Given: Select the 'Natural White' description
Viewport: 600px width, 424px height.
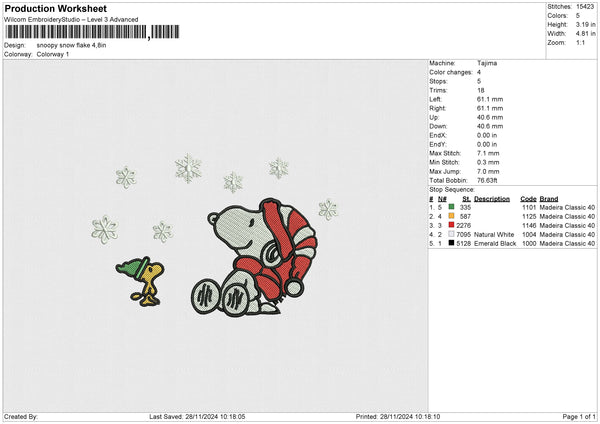Looking at the screenshot, I should [x=494, y=234].
